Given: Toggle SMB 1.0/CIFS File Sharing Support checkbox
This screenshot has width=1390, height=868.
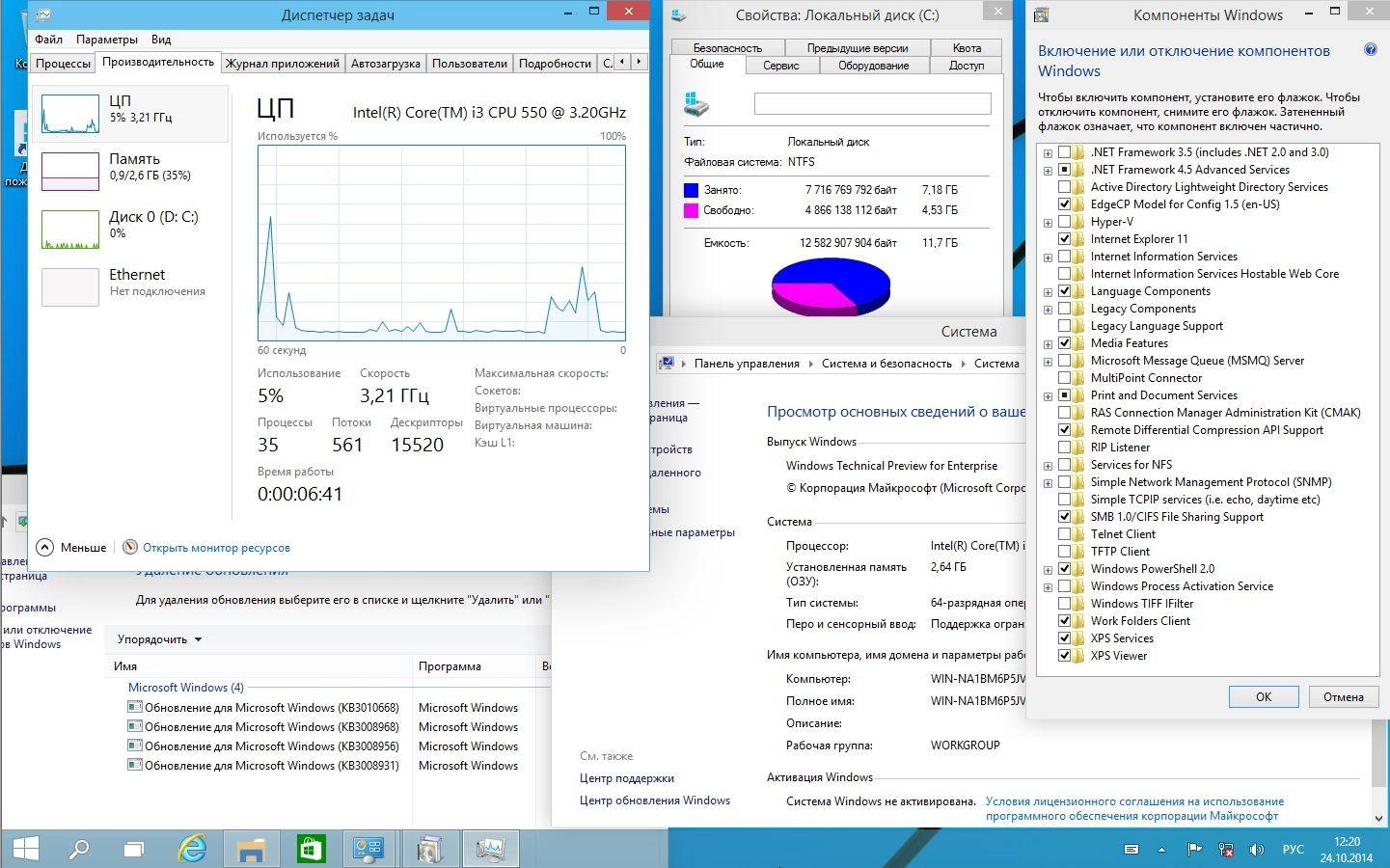Looking at the screenshot, I should pos(1065,517).
